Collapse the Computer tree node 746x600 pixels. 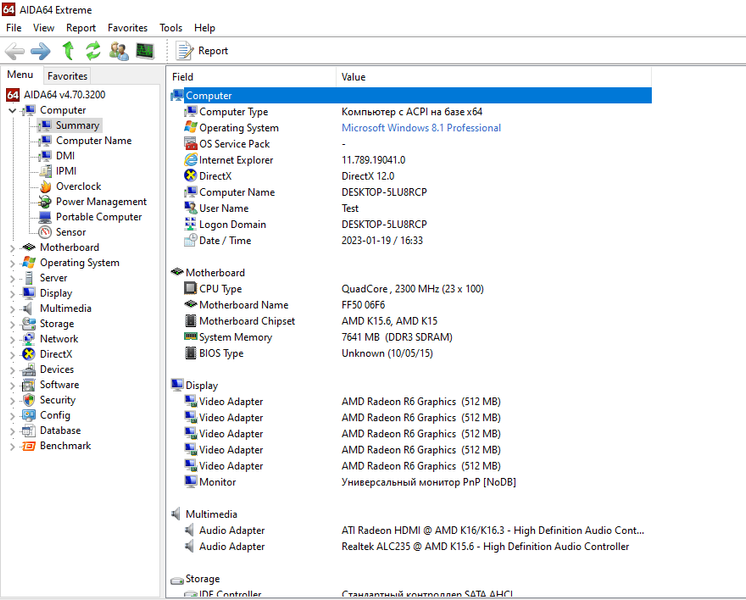[12, 110]
